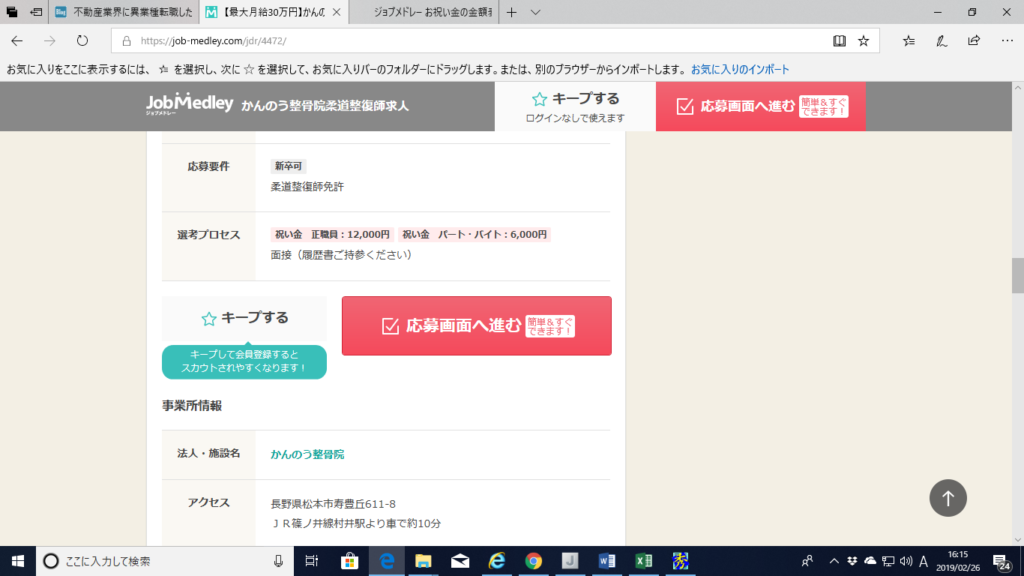1024x576 pixels.
Task: Add page to favorites with star icon
Action: [863, 41]
